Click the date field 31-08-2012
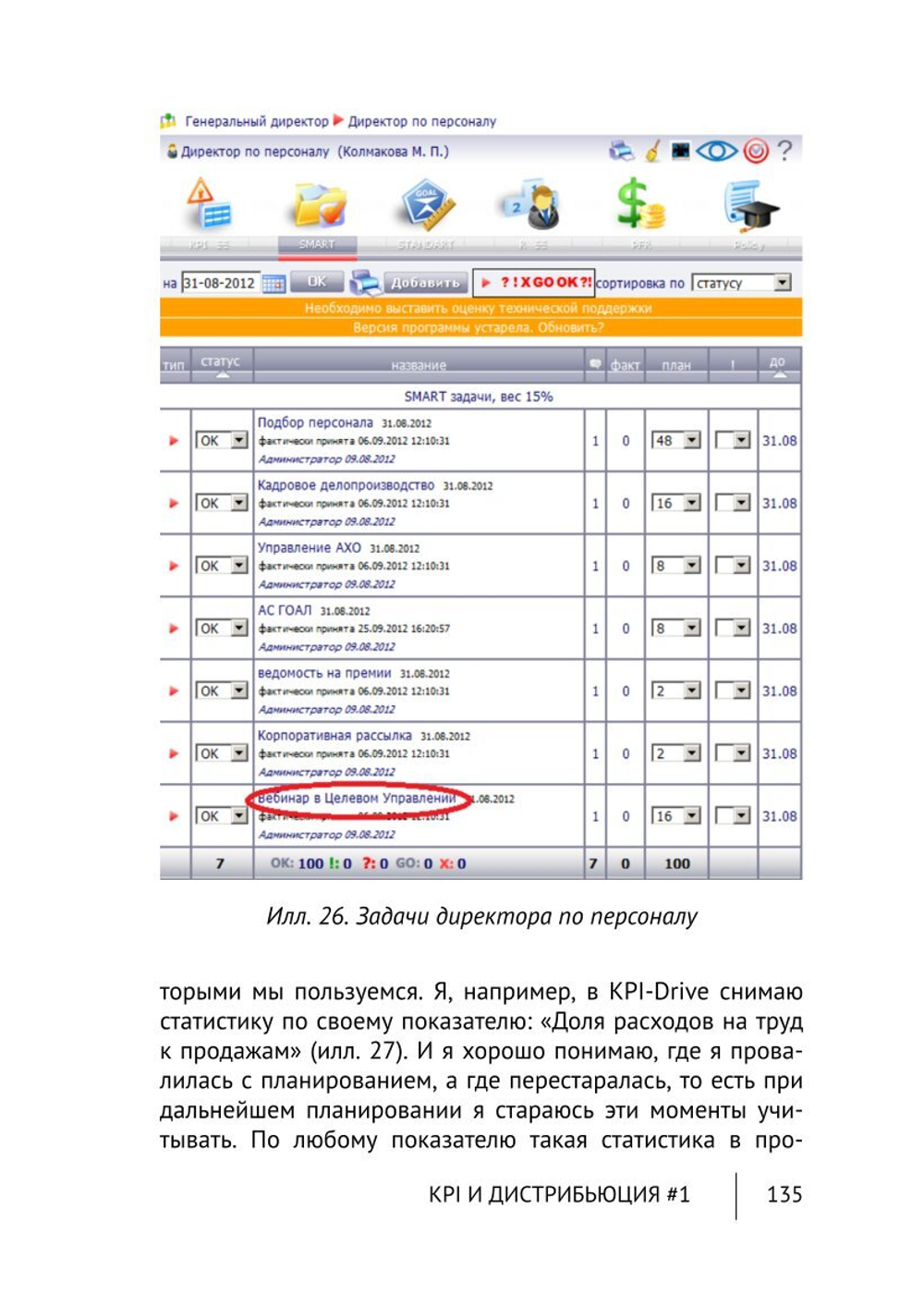 coord(221,284)
